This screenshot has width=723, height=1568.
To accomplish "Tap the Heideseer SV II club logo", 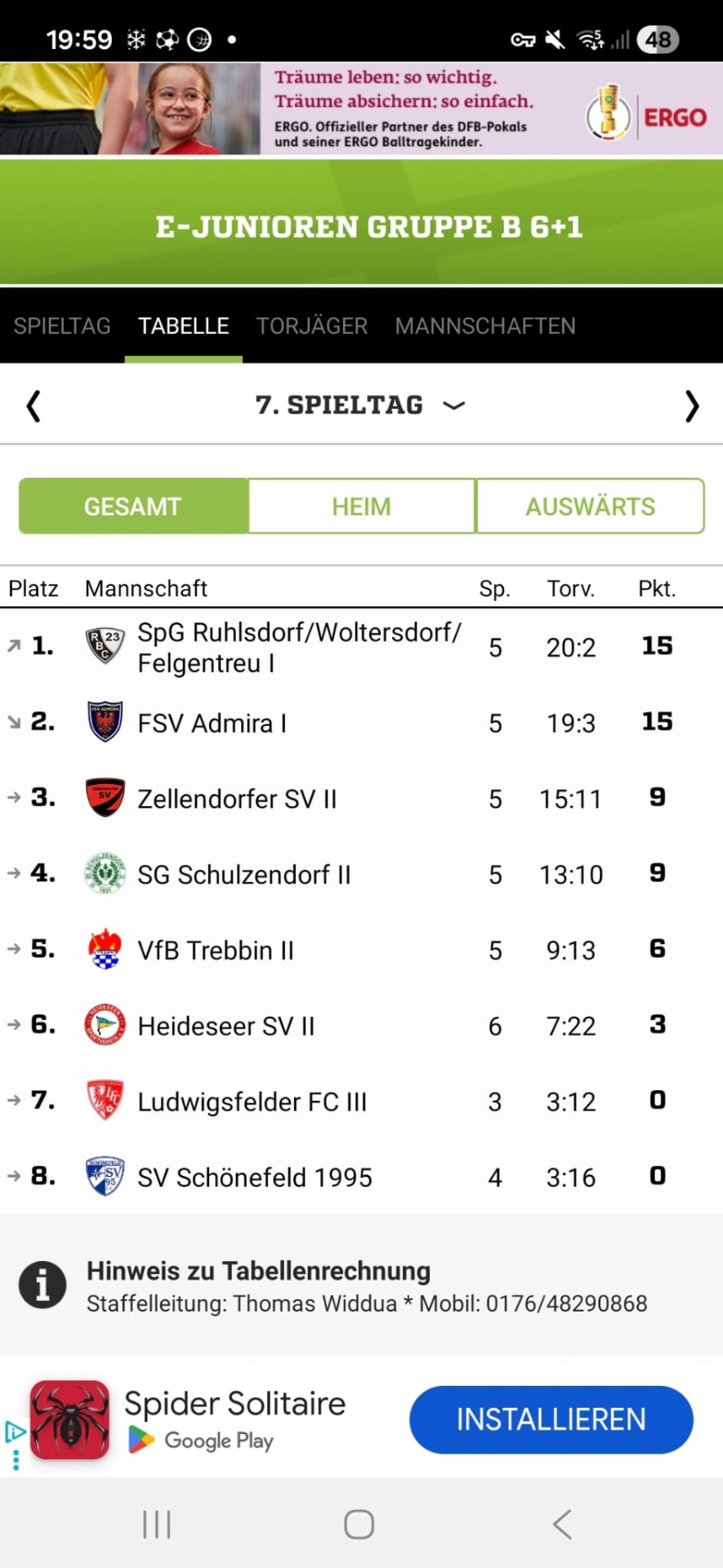I will point(105,1025).
